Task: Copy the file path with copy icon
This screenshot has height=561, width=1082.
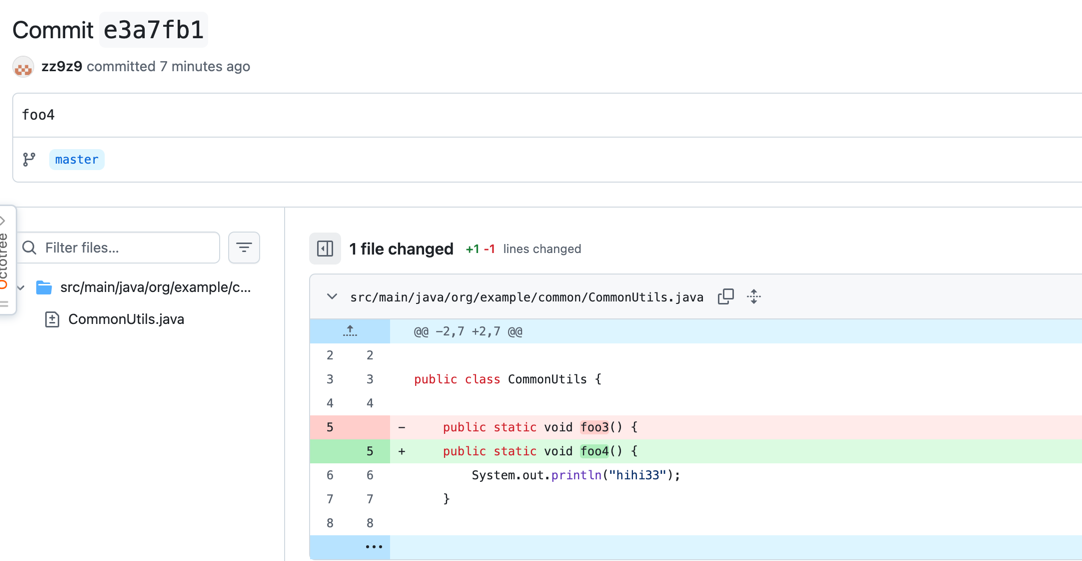Action: [726, 297]
